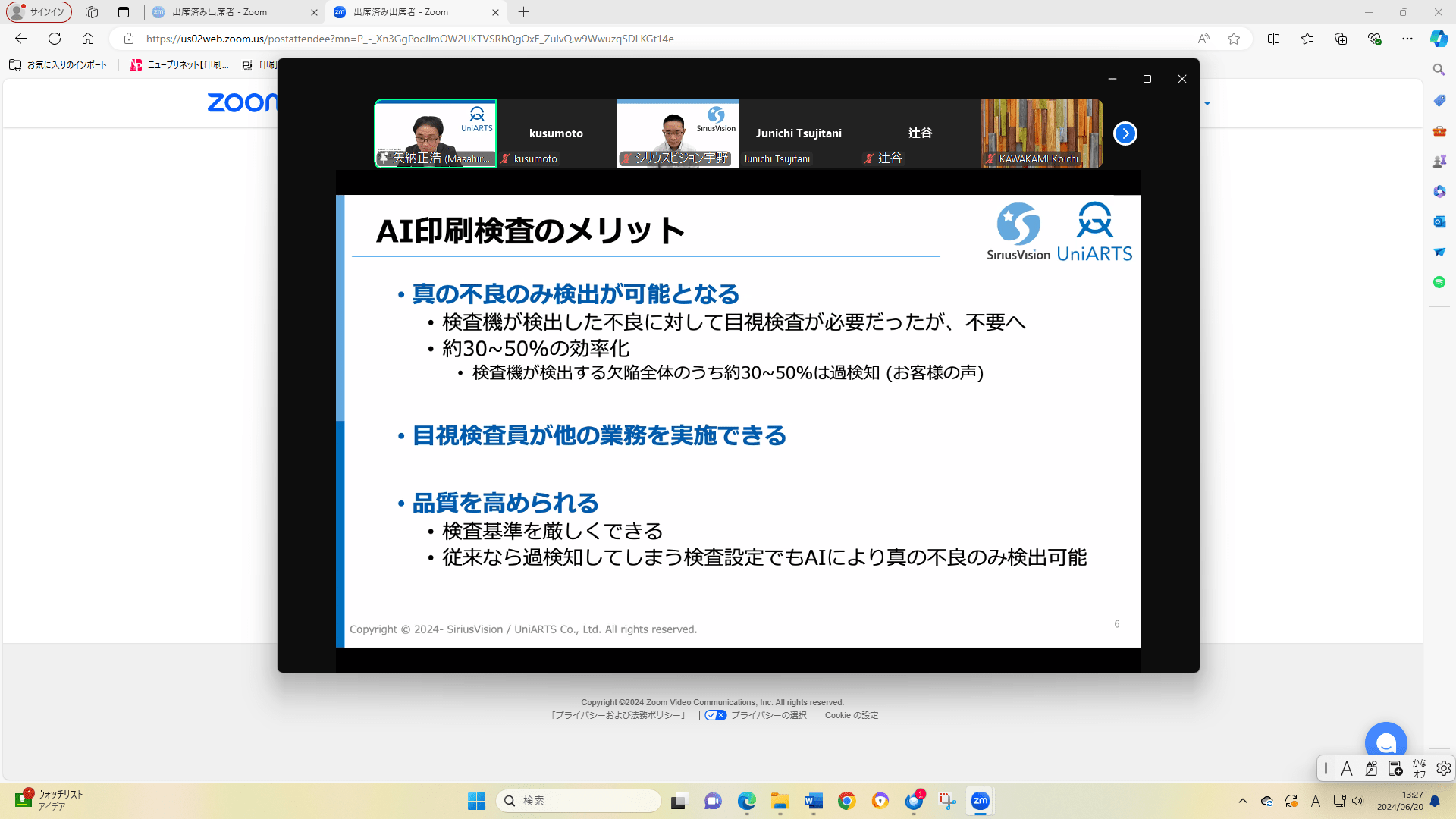The width and height of the screenshot is (1456, 819).
Task: Expand the dropdown arrow on Zoom page header
Action: [x=1207, y=104]
